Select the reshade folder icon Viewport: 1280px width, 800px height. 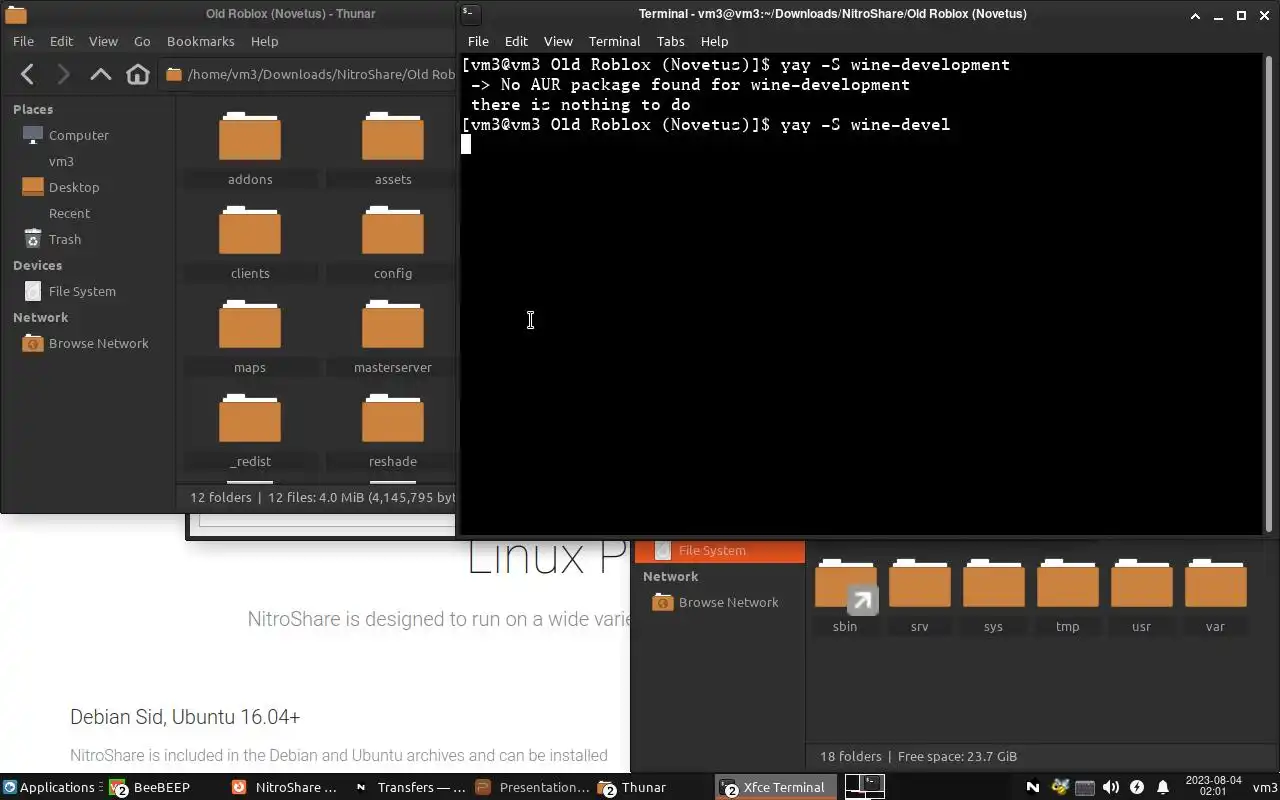pos(393,418)
